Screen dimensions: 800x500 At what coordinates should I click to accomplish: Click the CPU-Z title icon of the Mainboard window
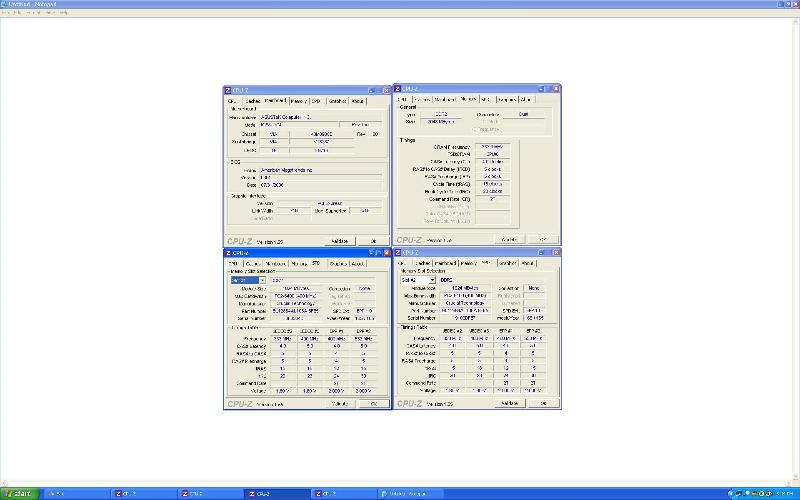228,90
